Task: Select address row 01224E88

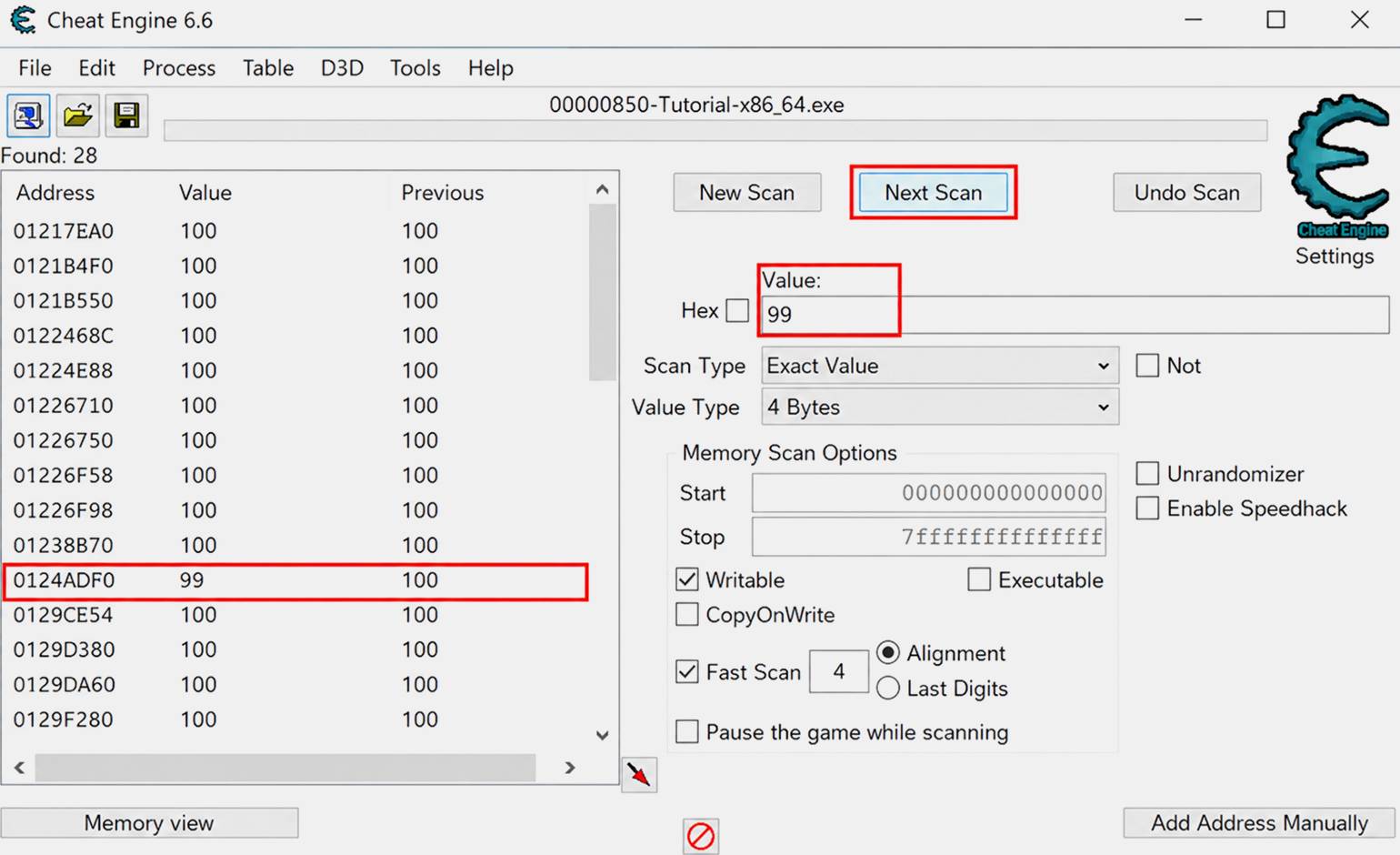Action: pyautogui.click(x=296, y=371)
